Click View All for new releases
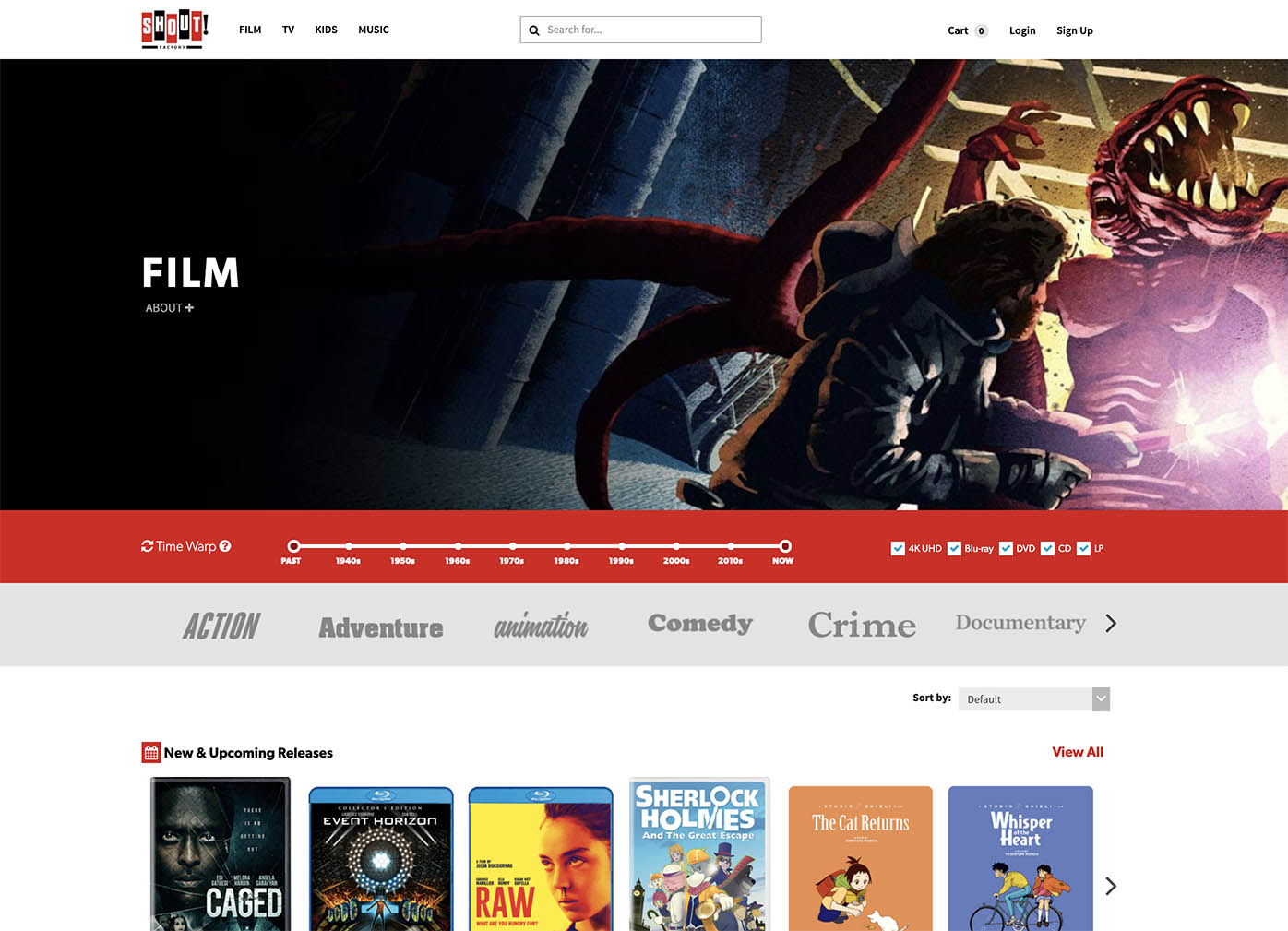The width and height of the screenshot is (1288, 931). pyautogui.click(x=1078, y=752)
